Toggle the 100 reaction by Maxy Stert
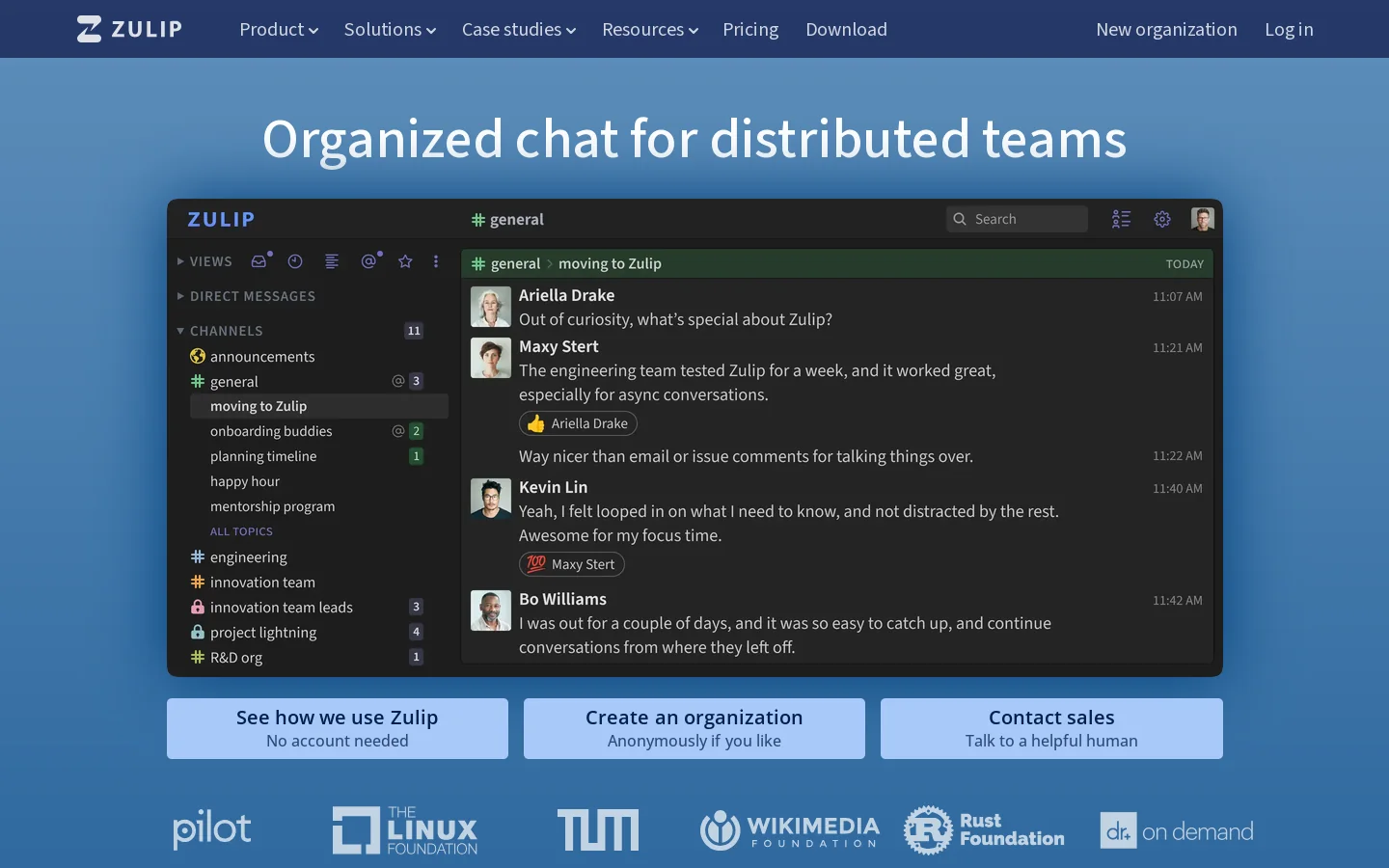Image resolution: width=1389 pixels, height=868 pixels. 572,564
